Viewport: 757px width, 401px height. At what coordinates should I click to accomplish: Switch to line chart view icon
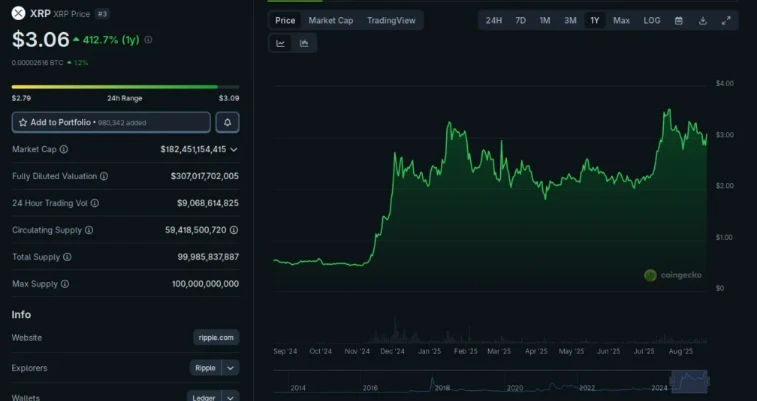(x=280, y=43)
